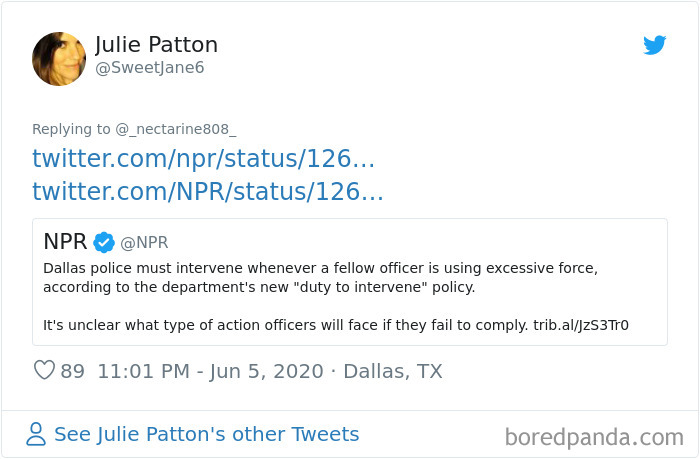Open the @_nectarine808_ mention
Screen dimensions: 700x459
[176, 129]
